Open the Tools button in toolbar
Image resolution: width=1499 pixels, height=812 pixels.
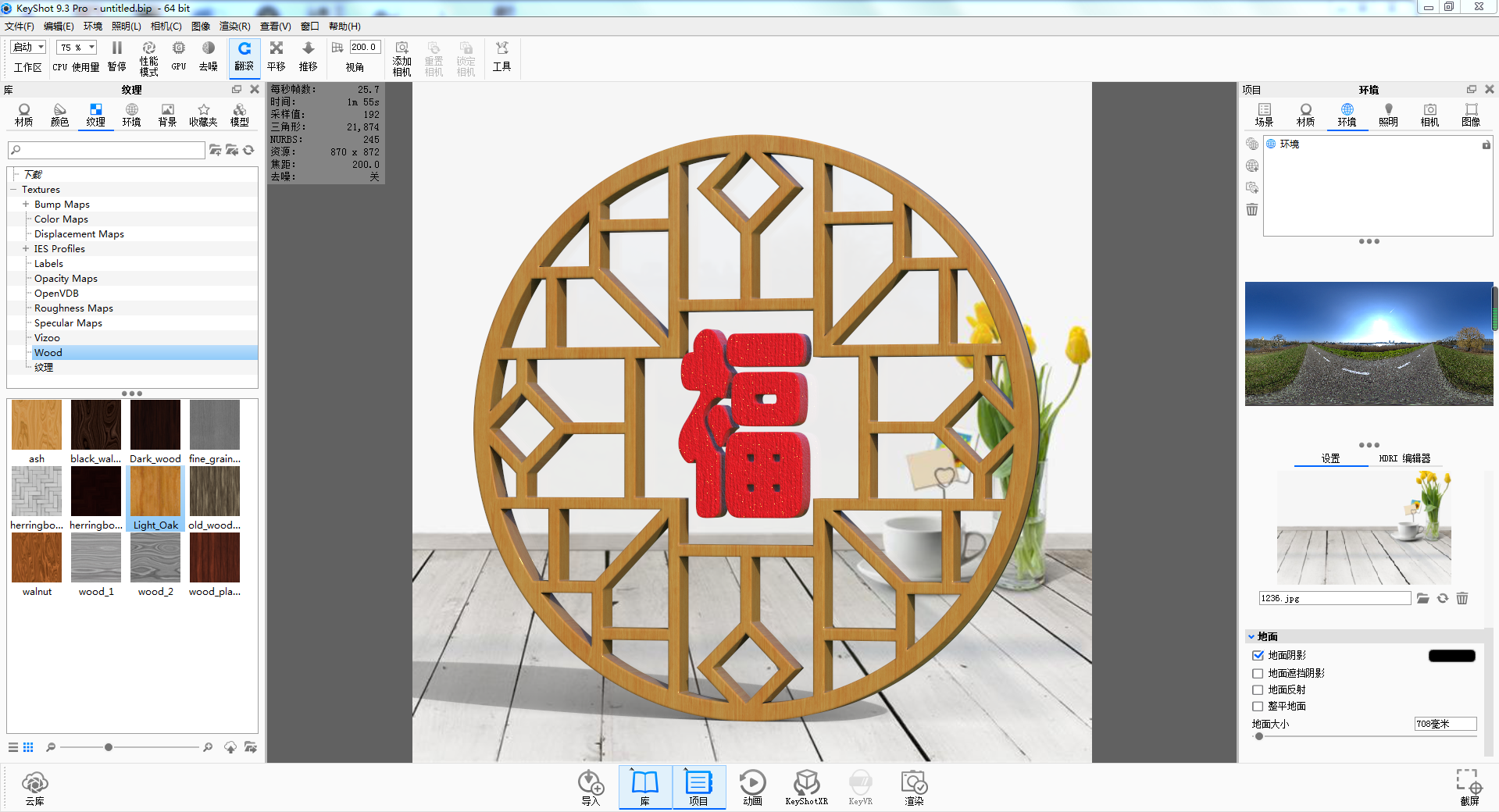[x=501, y=57]
